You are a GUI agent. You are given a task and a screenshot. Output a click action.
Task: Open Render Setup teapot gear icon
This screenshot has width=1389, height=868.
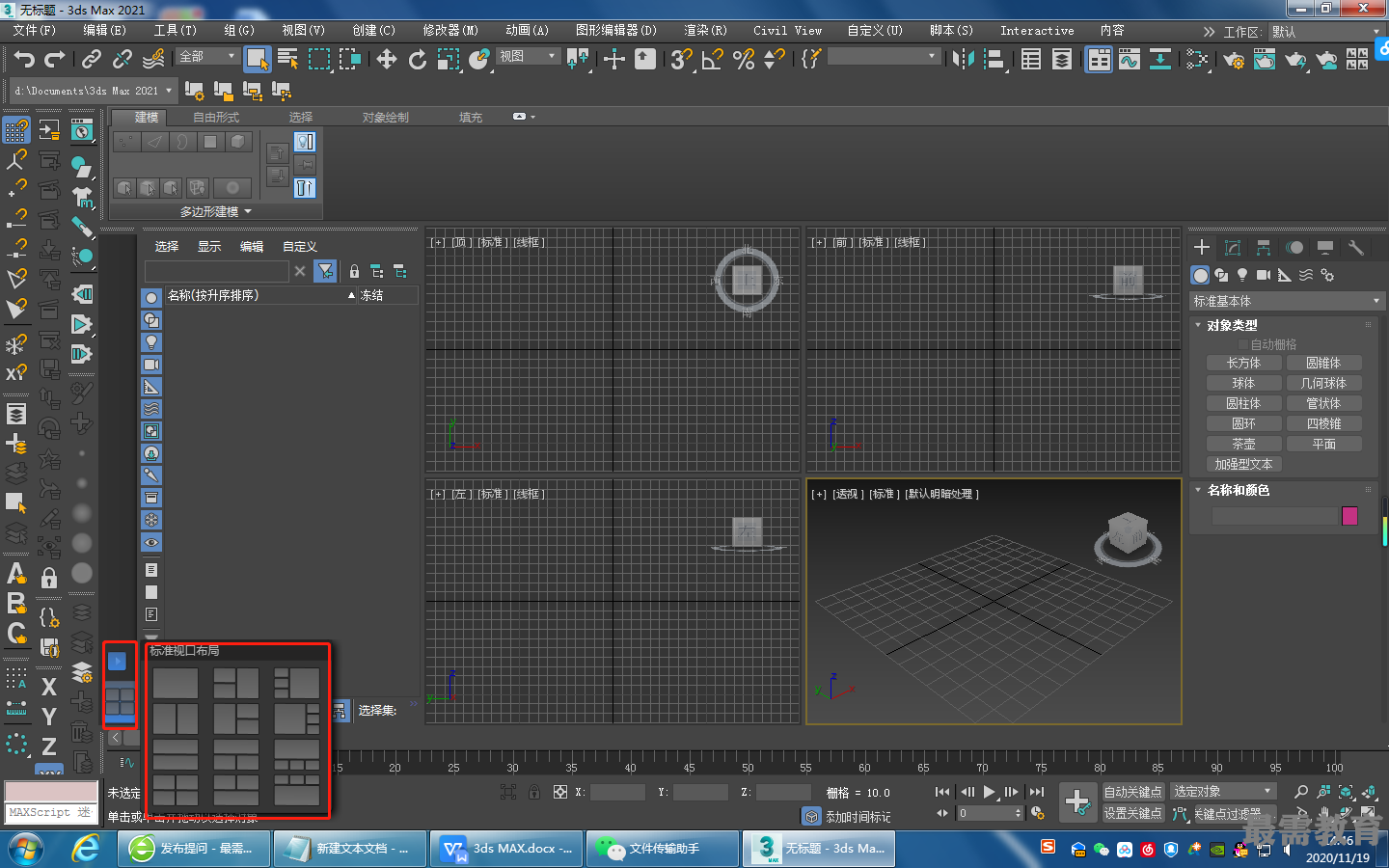[1234, 60]
